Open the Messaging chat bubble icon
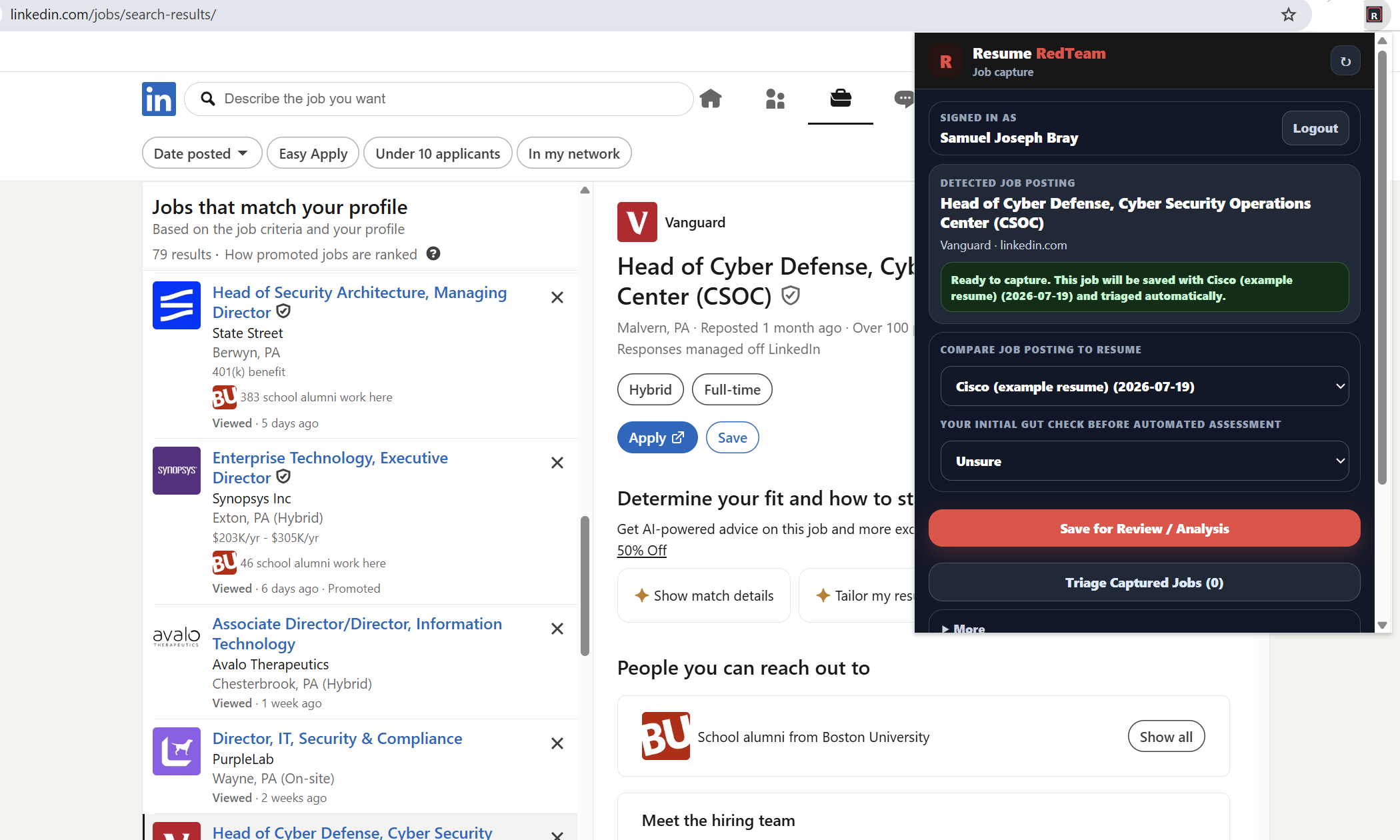Screen dimensions: 1400x840 click(x=904, y=99)
